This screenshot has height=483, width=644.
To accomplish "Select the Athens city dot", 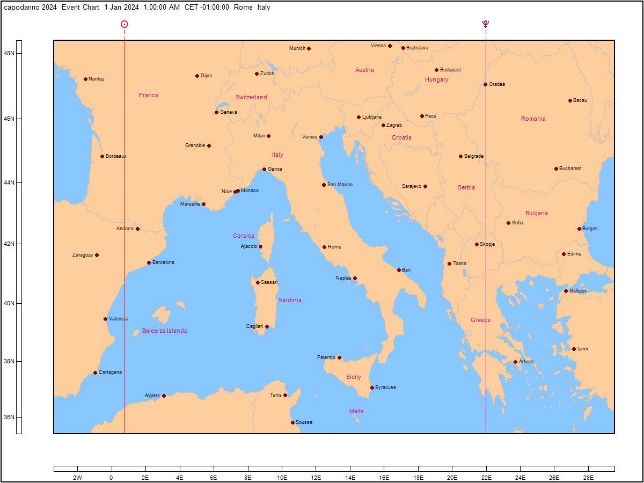I will pyautogui.click(x=515, y=362).
